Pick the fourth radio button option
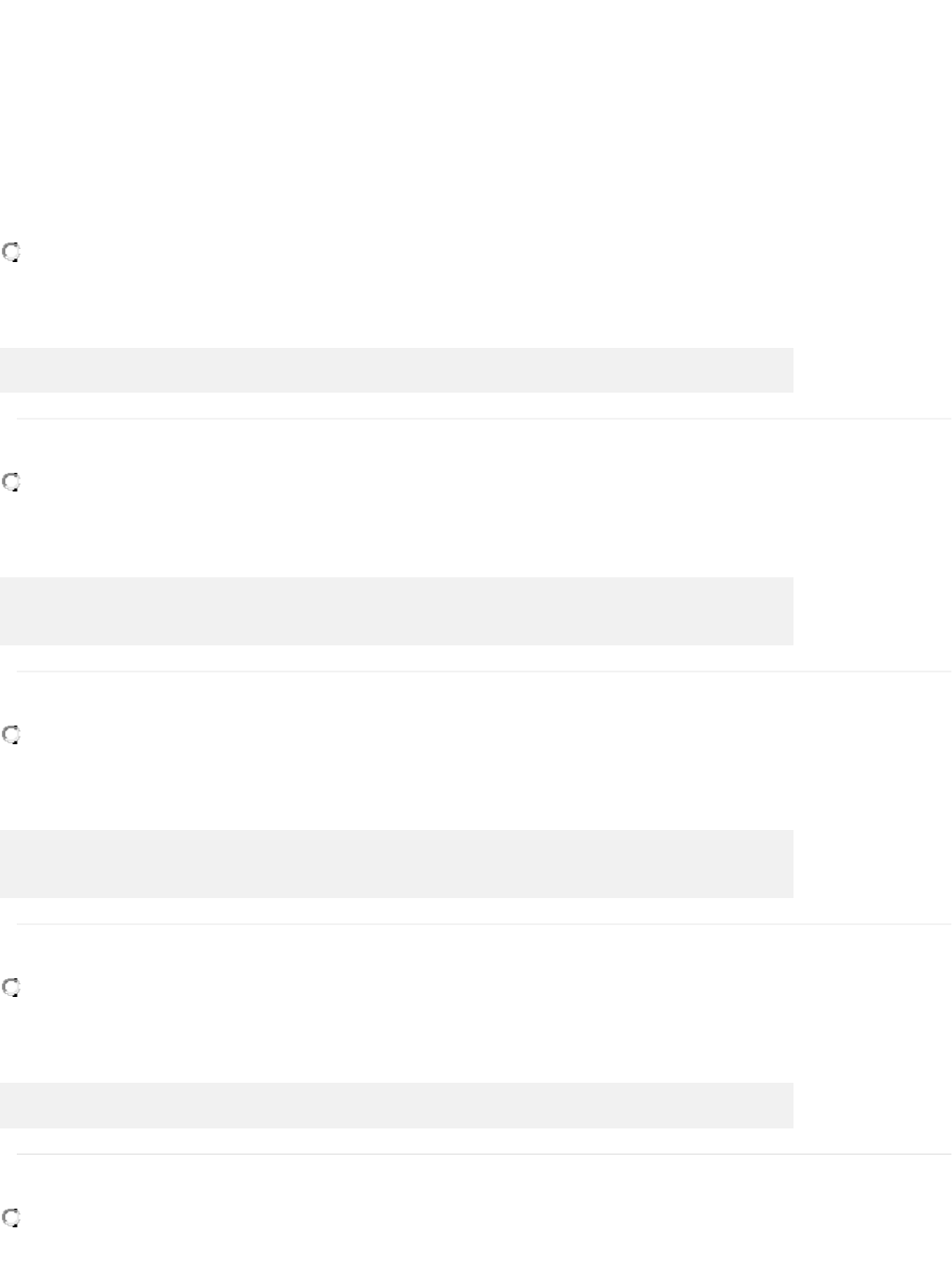This screenshot has width=952, height=1287. (x=11, y=987)
